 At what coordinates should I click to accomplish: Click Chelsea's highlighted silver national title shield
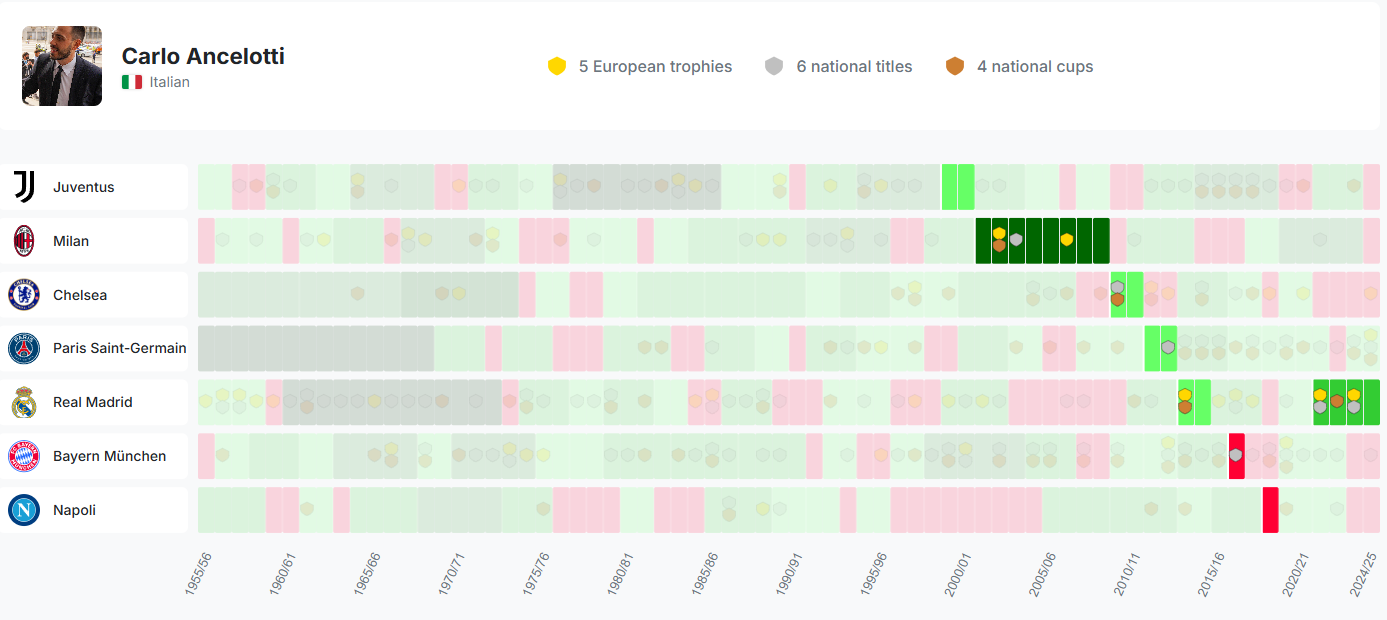(1118, 288)
